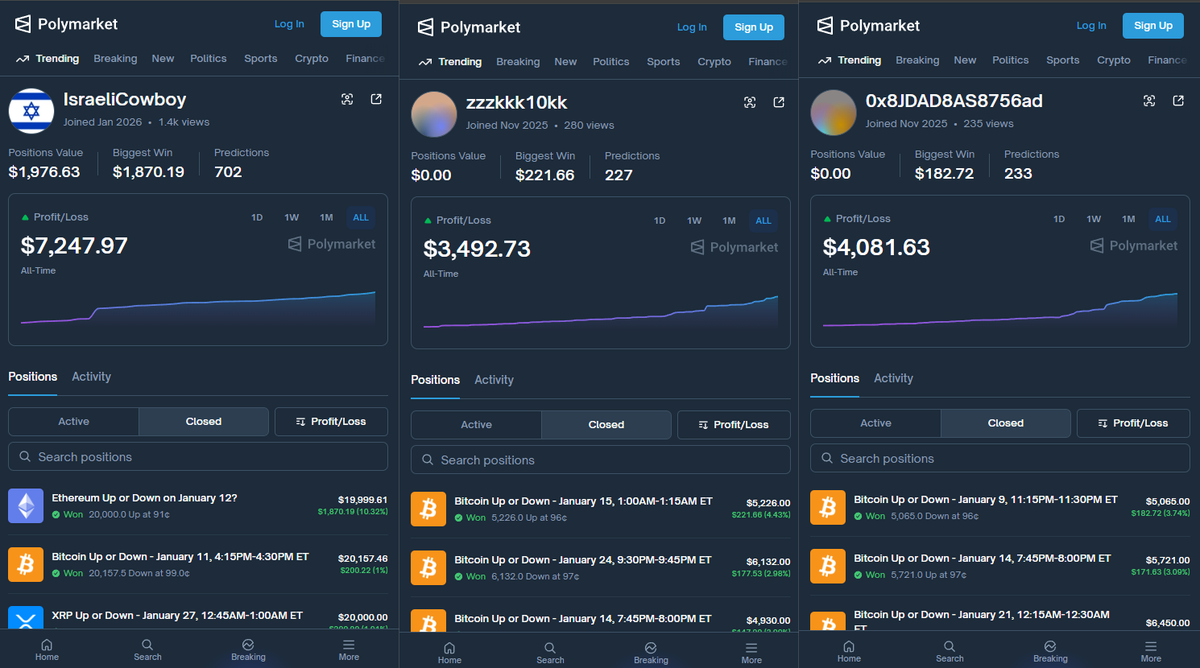Open the Politics category in the top navigation
The width and height of the screenshot is (1200, 668).
tap(208, 58)
